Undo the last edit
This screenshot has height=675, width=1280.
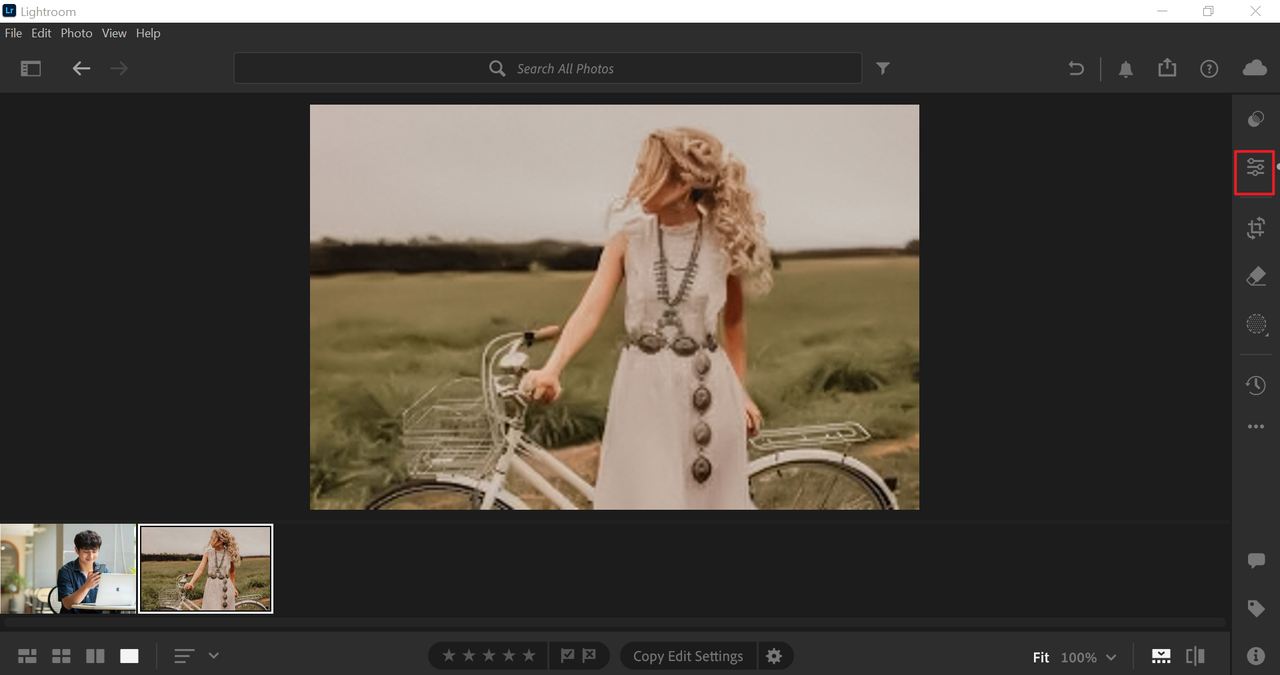(1076, 69)
